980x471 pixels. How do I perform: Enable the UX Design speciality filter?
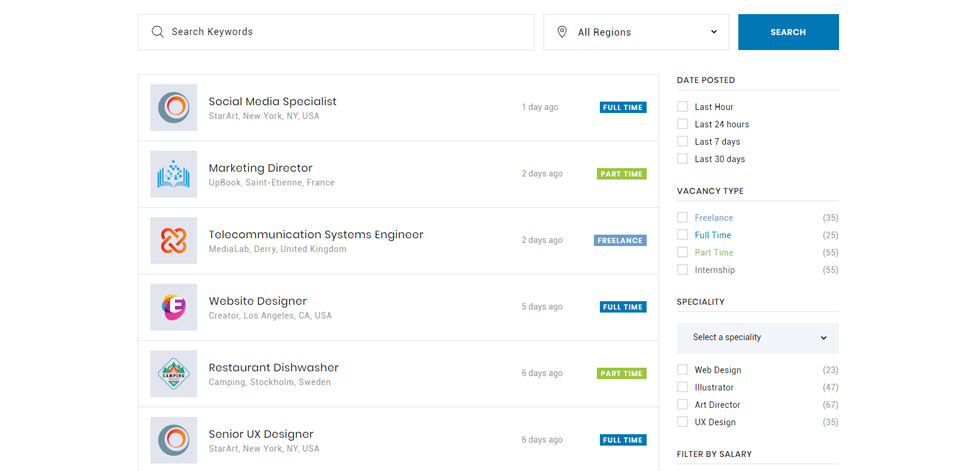click(682, 422)
